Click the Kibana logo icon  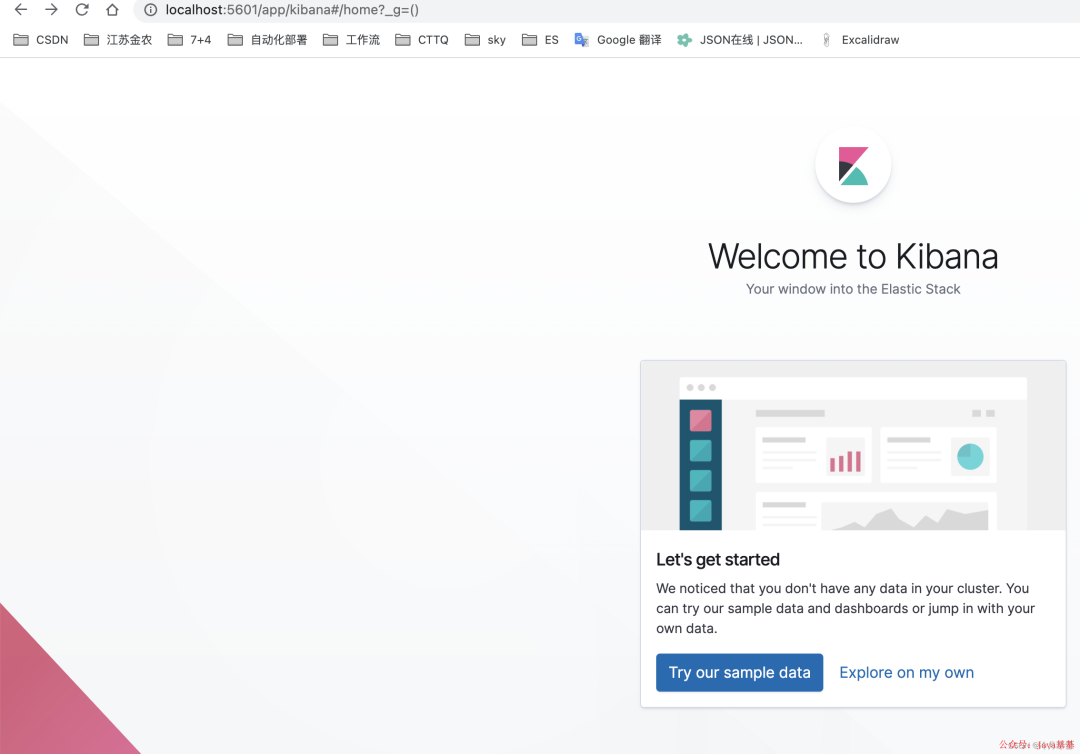click(x=853, y=165)
